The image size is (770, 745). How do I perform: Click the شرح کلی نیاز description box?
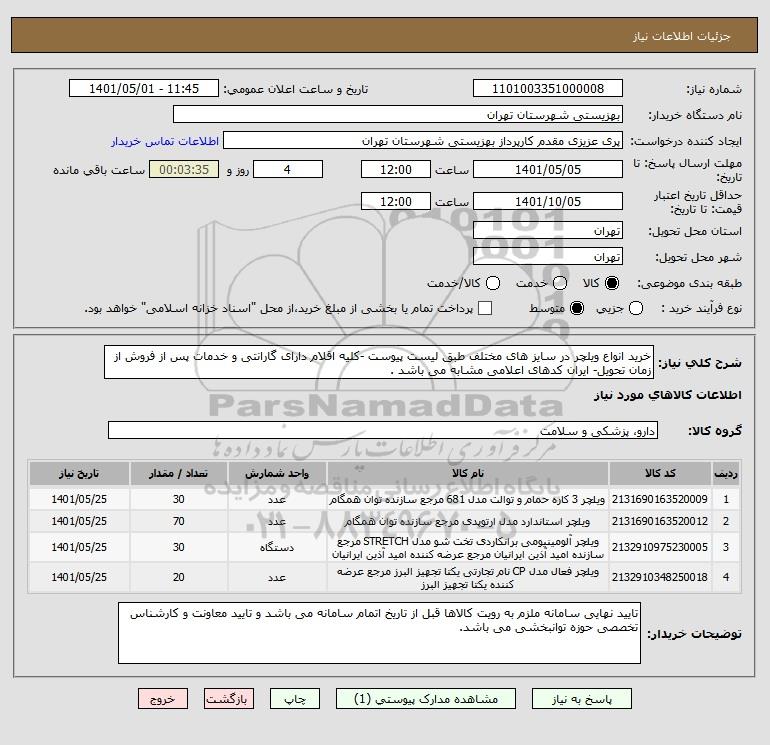point(379,362)
